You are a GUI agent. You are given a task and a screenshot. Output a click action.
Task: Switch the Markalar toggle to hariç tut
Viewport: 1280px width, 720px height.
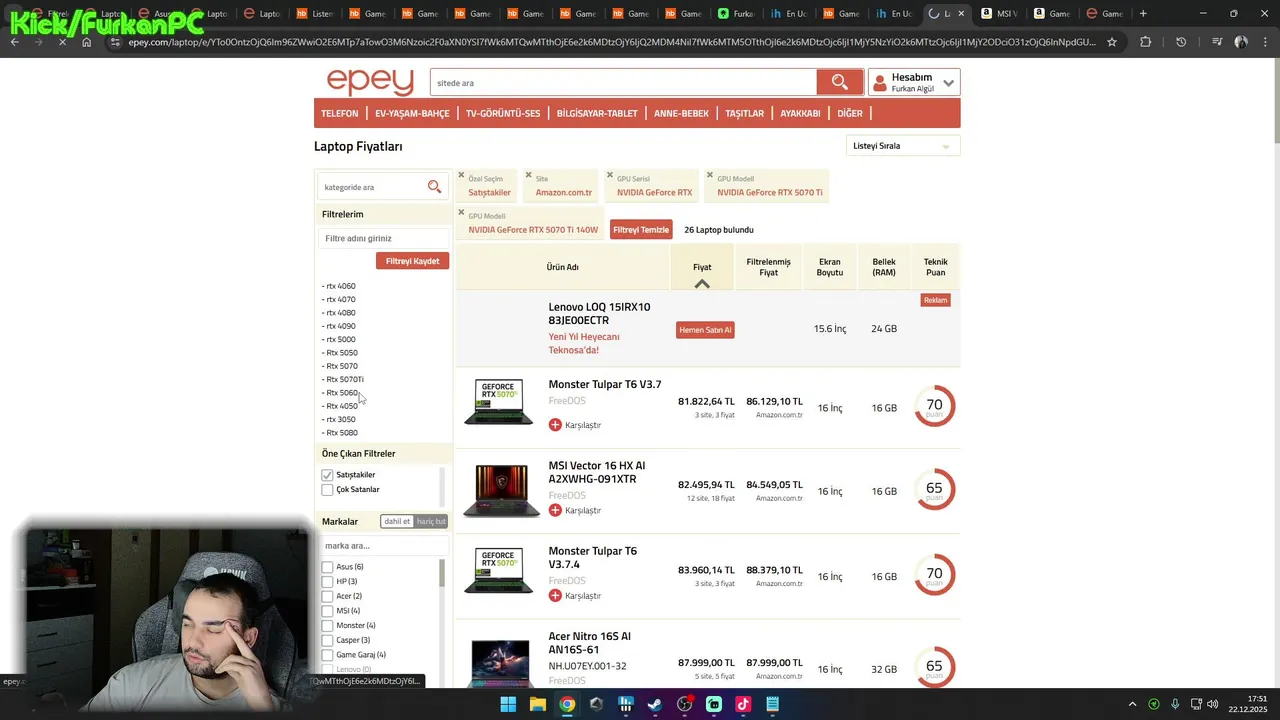431,521
